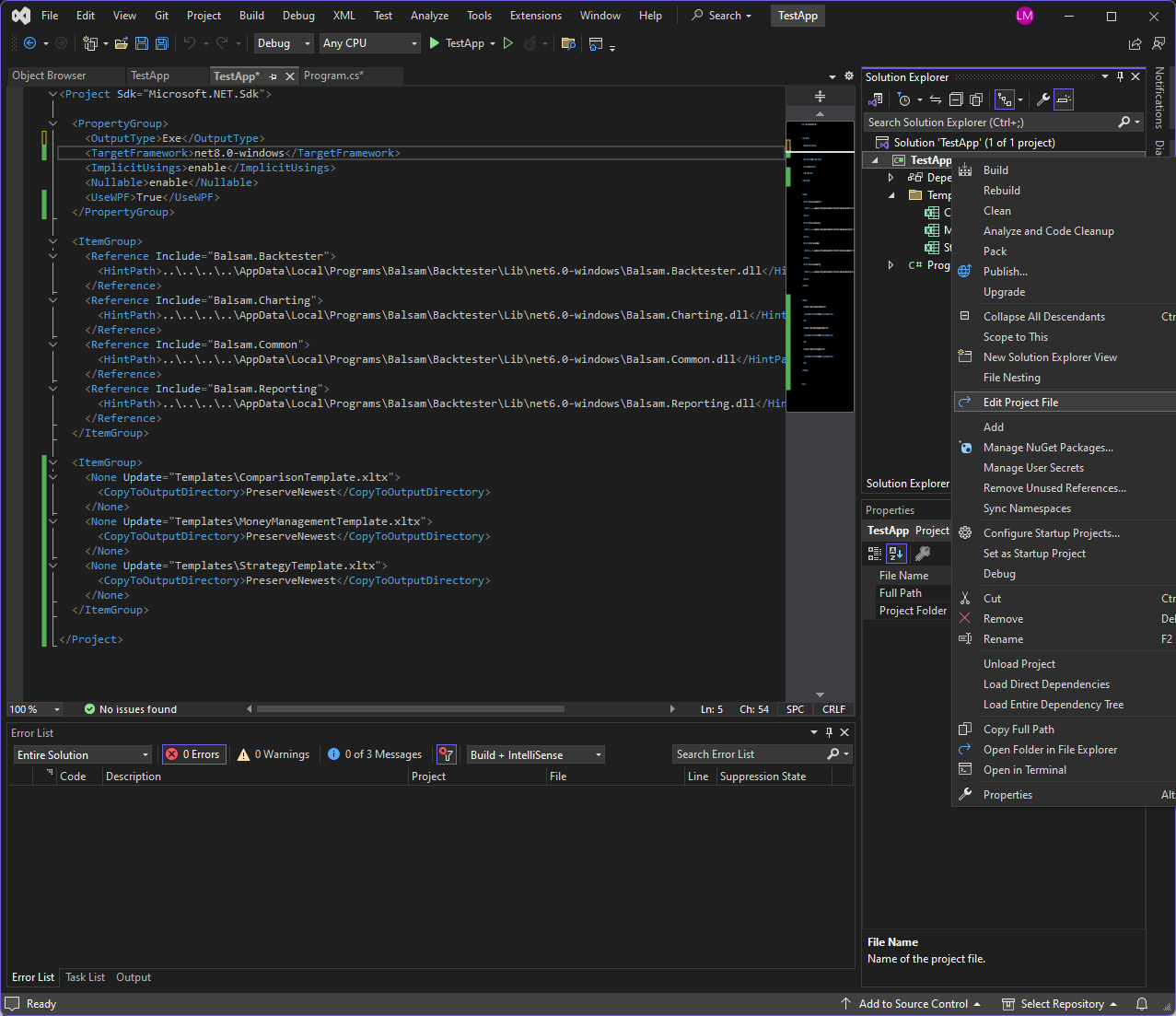Open the 100 % zoom level dropdown
This screenshot has width=1176, height=1016.
(35, 709)
